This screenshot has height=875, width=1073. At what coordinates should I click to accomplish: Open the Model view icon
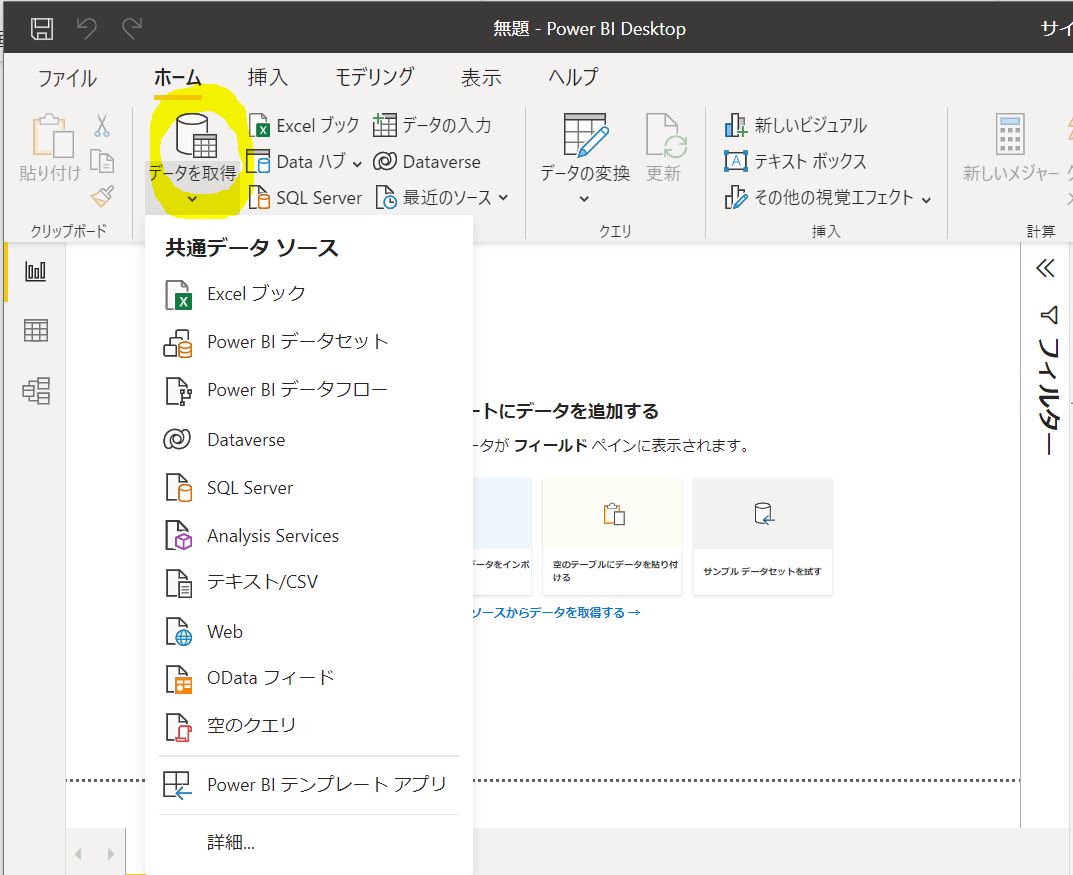tap(36, 391)
